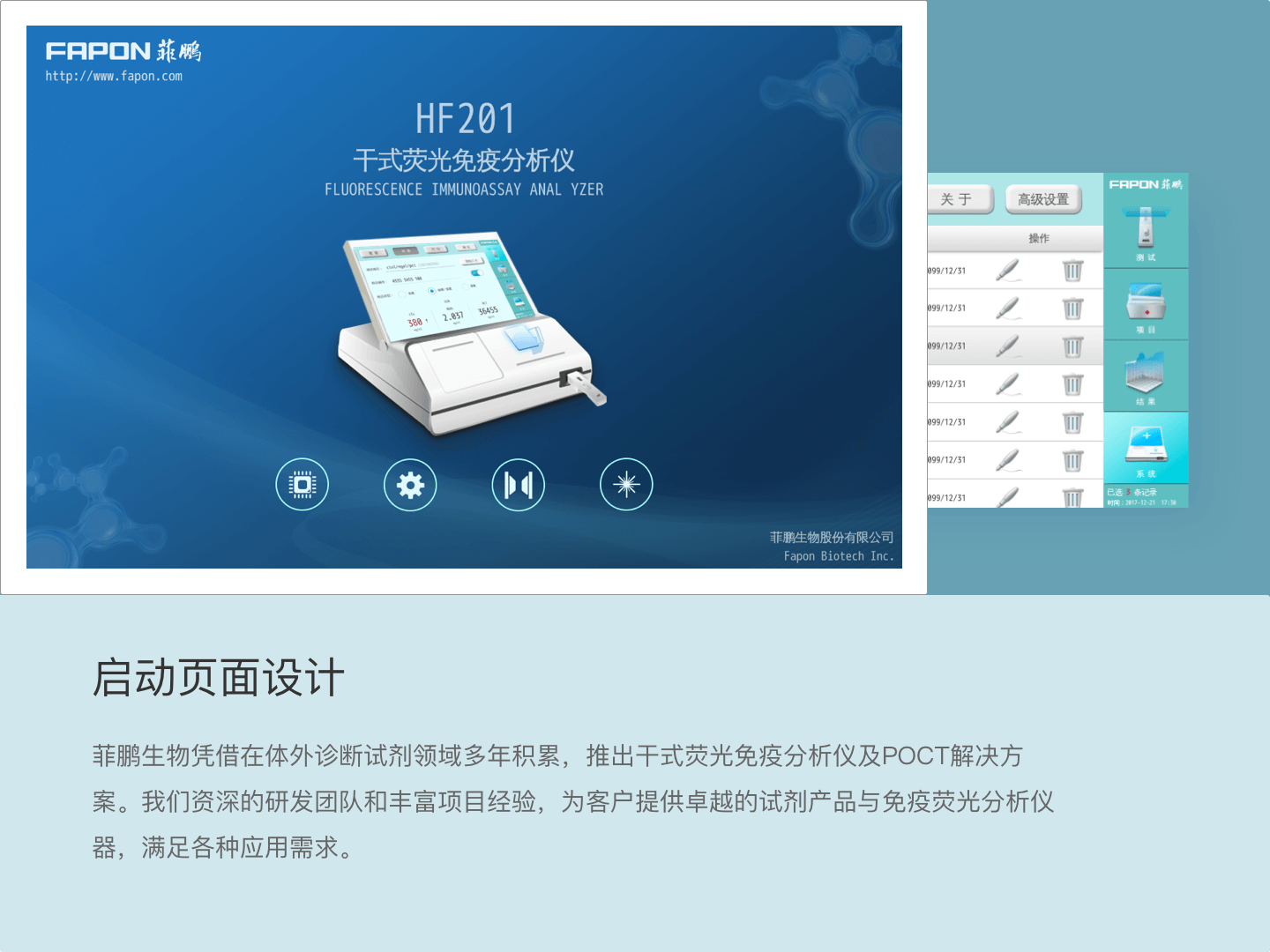The width and height of the screenshot is (1270, 952).
Task: Click the 高级设置 (Advanced Settings) button
Action: [1043, 199]
